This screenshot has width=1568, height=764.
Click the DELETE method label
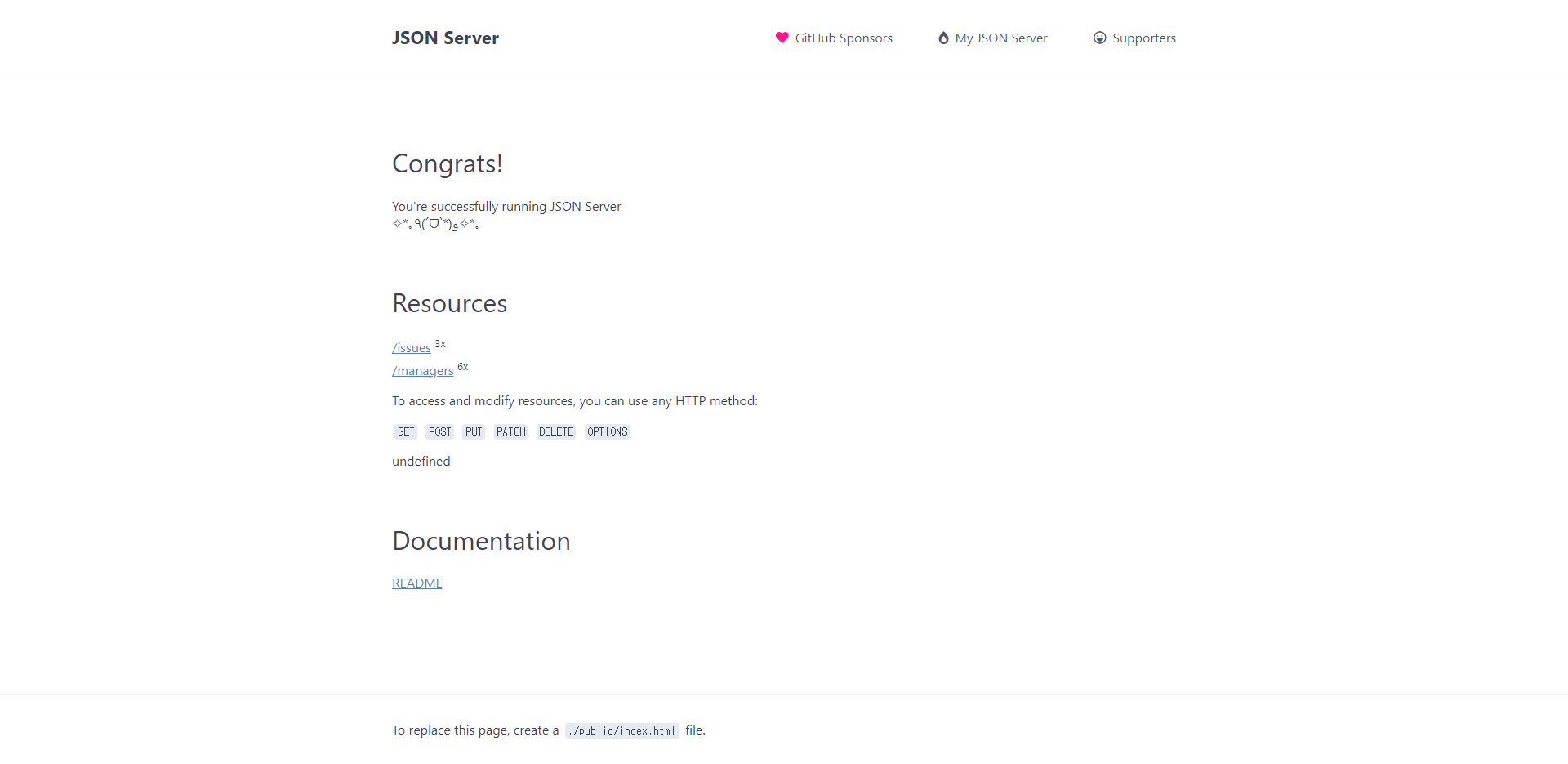pos(556,431)
